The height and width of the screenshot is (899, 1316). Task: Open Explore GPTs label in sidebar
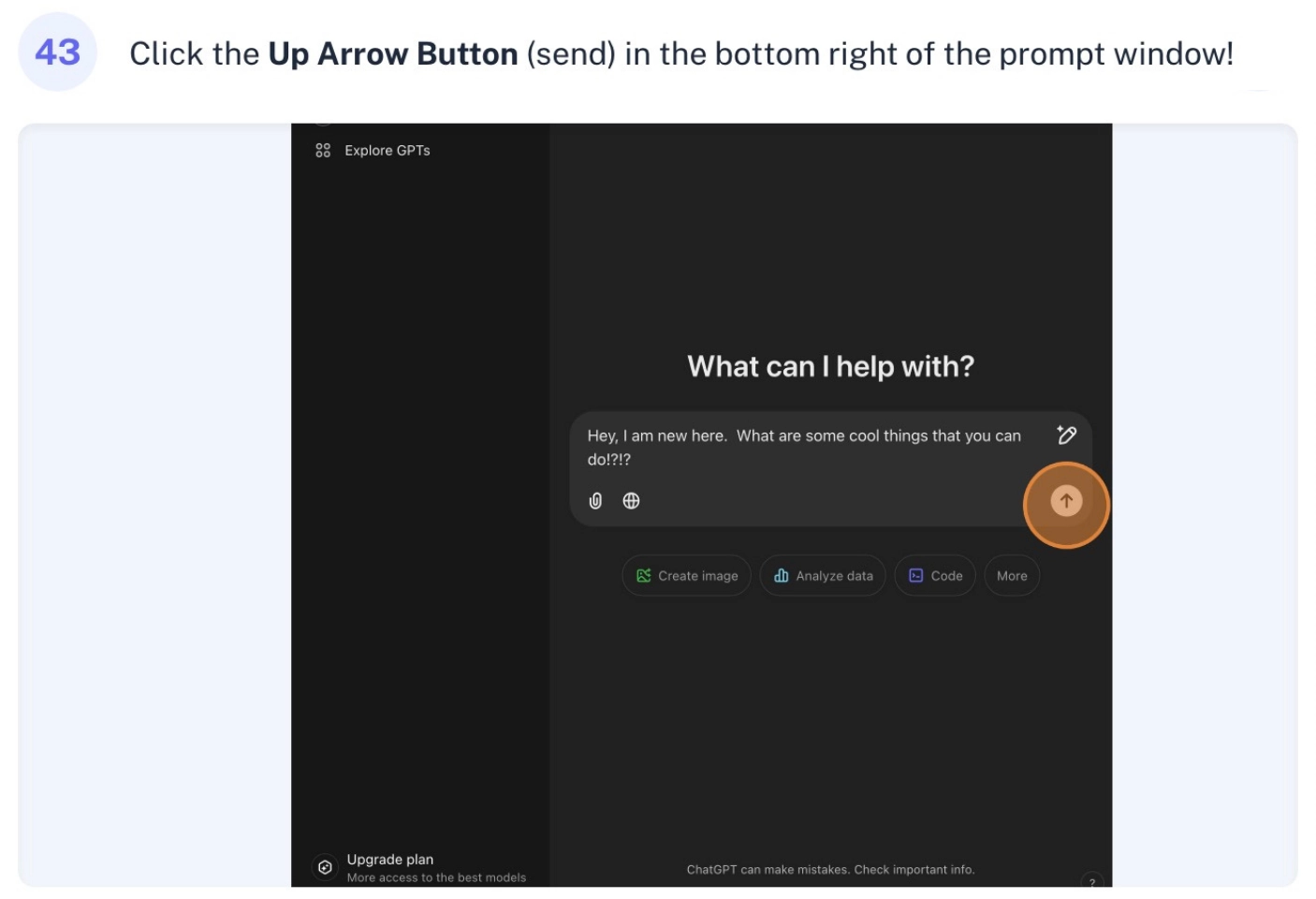[387, 151]
